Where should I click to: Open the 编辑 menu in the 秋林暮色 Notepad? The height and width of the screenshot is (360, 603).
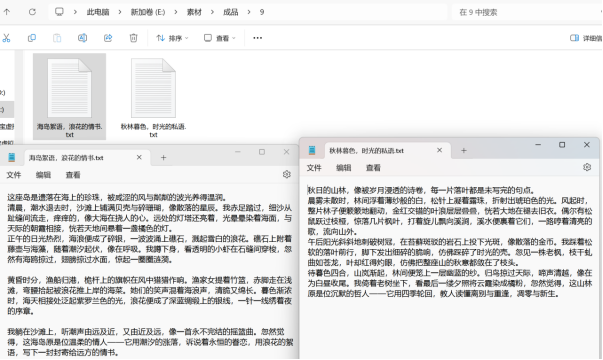[343, 168]
